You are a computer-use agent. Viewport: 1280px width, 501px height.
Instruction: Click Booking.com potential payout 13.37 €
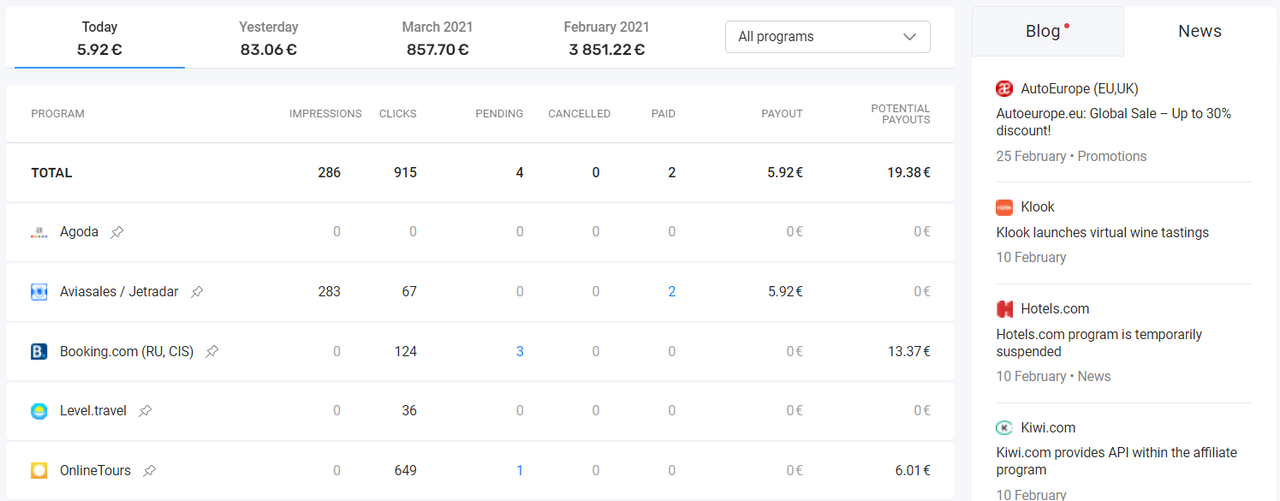(x=909, y=352)
